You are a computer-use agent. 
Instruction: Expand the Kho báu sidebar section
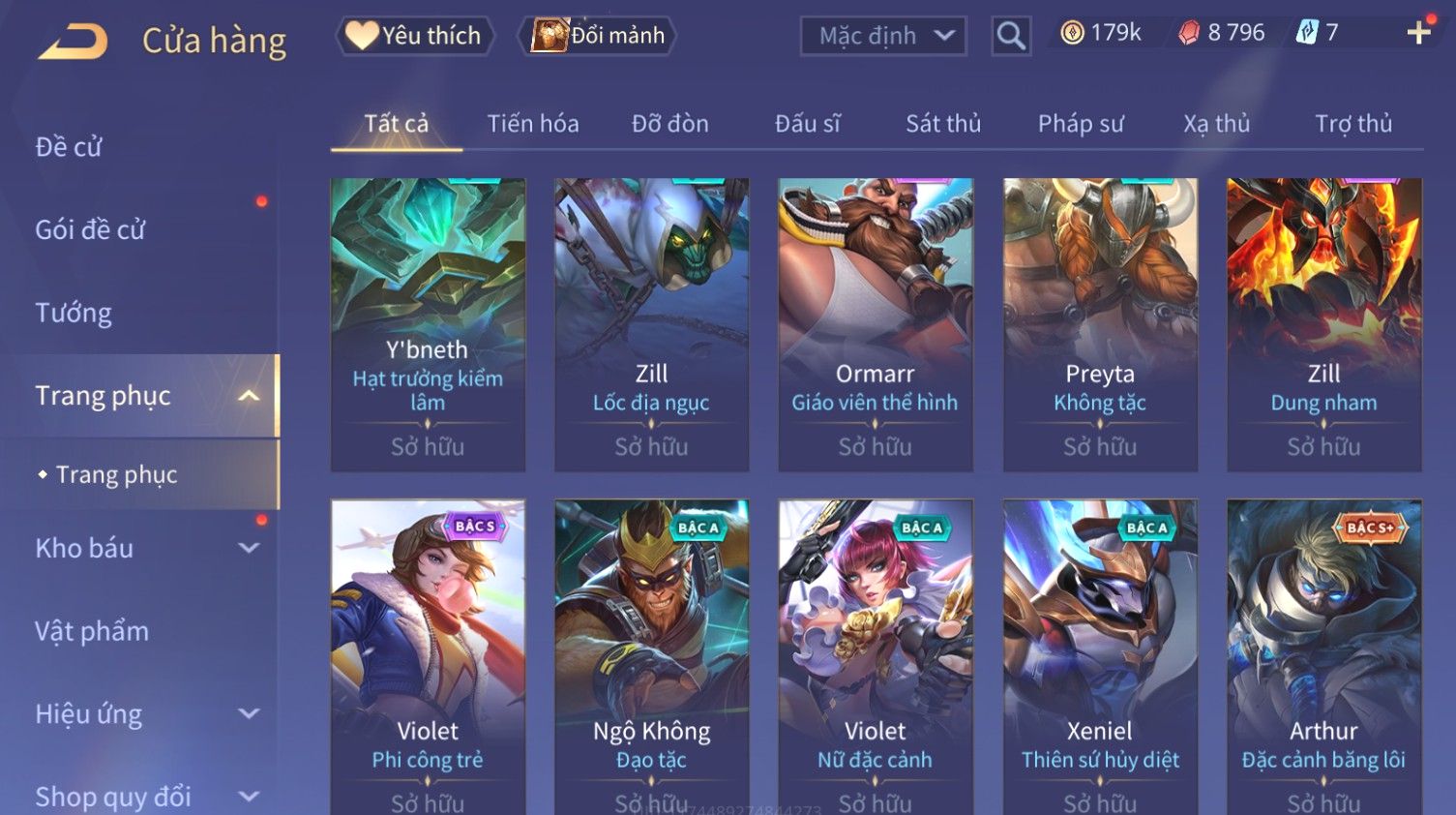click(249, 548)
